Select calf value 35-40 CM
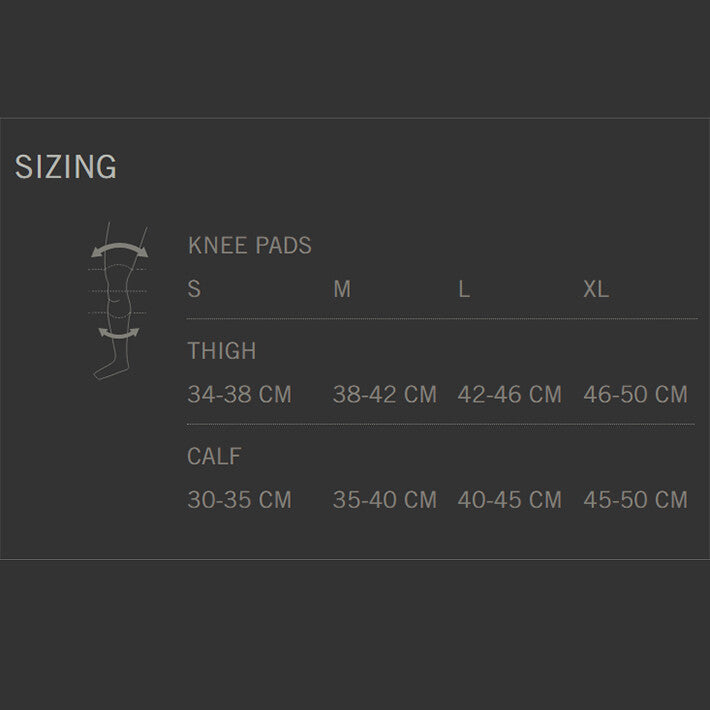Image resolution: width=710 pixels, height=710 pixels. click(x=385, y=499)
